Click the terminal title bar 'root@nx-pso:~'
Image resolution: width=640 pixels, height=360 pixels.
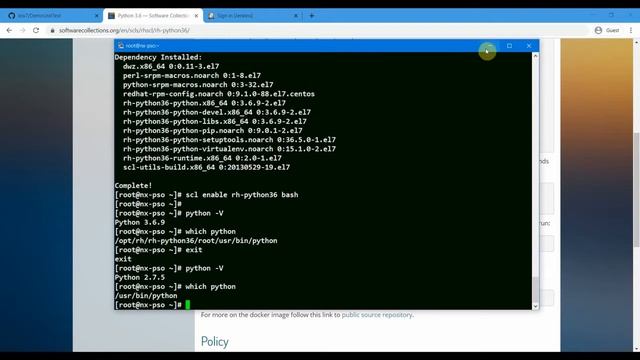pos(142,46)
